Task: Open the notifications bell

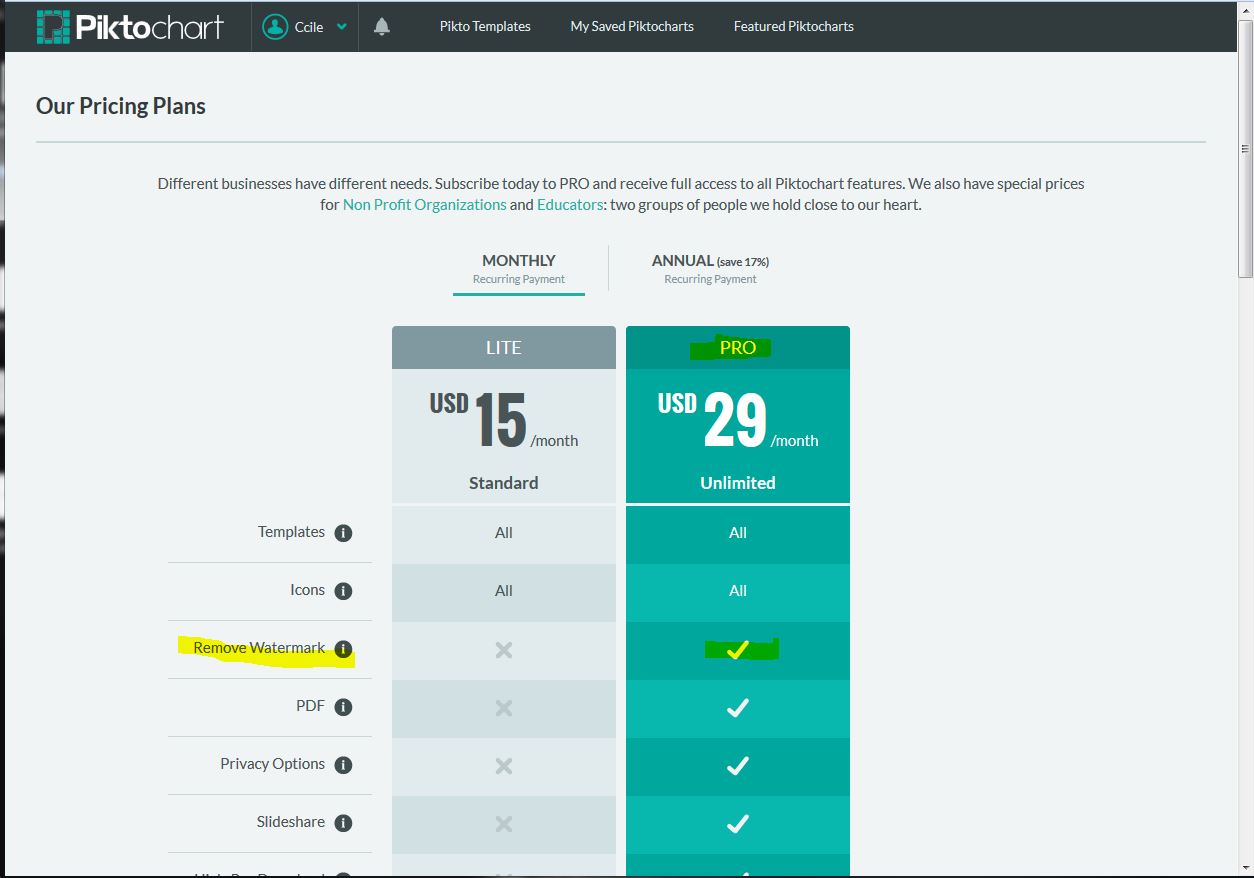Action: click(x=381, y=27)
